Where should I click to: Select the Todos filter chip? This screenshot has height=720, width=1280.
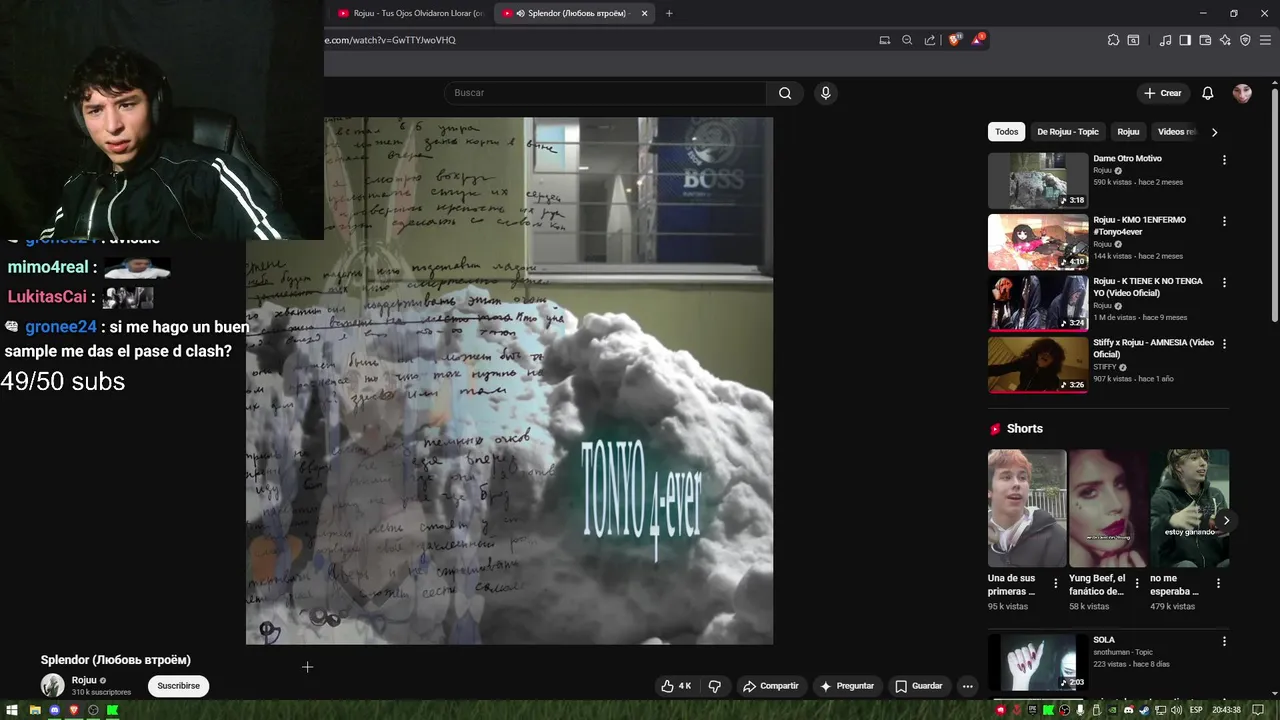[1007, 132]
